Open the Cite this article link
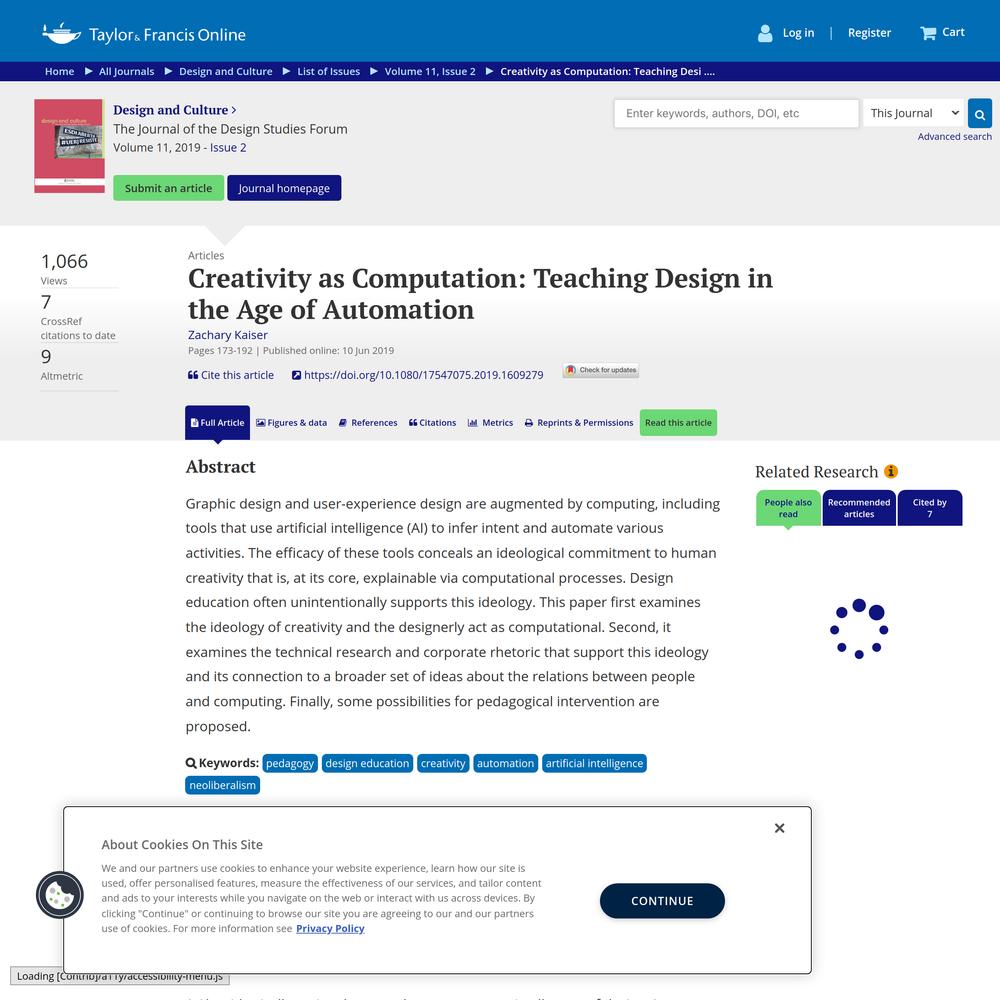This screenshot has height=1000, width=1000. (x=230, y=375)
